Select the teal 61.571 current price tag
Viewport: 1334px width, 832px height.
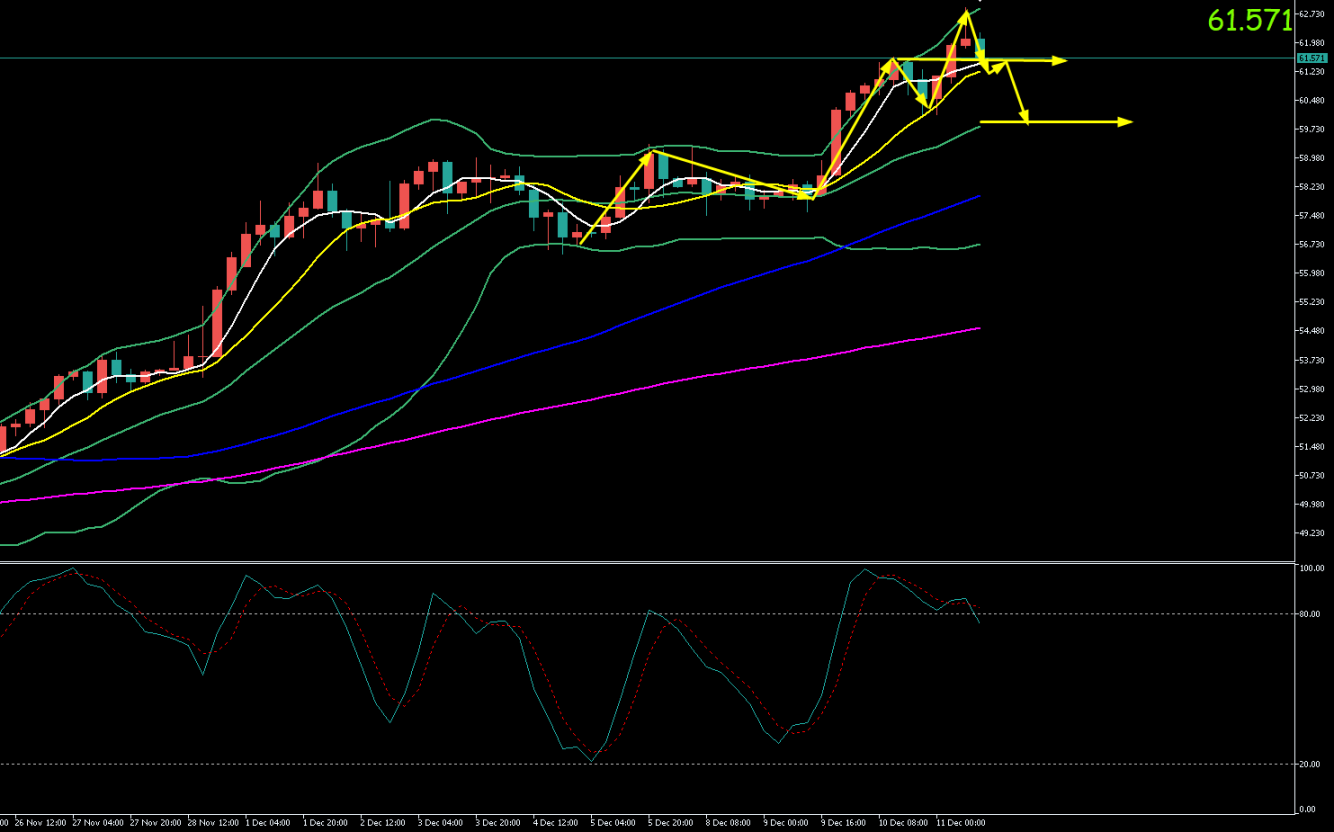pyautogui.click(x=1310, y=58)
